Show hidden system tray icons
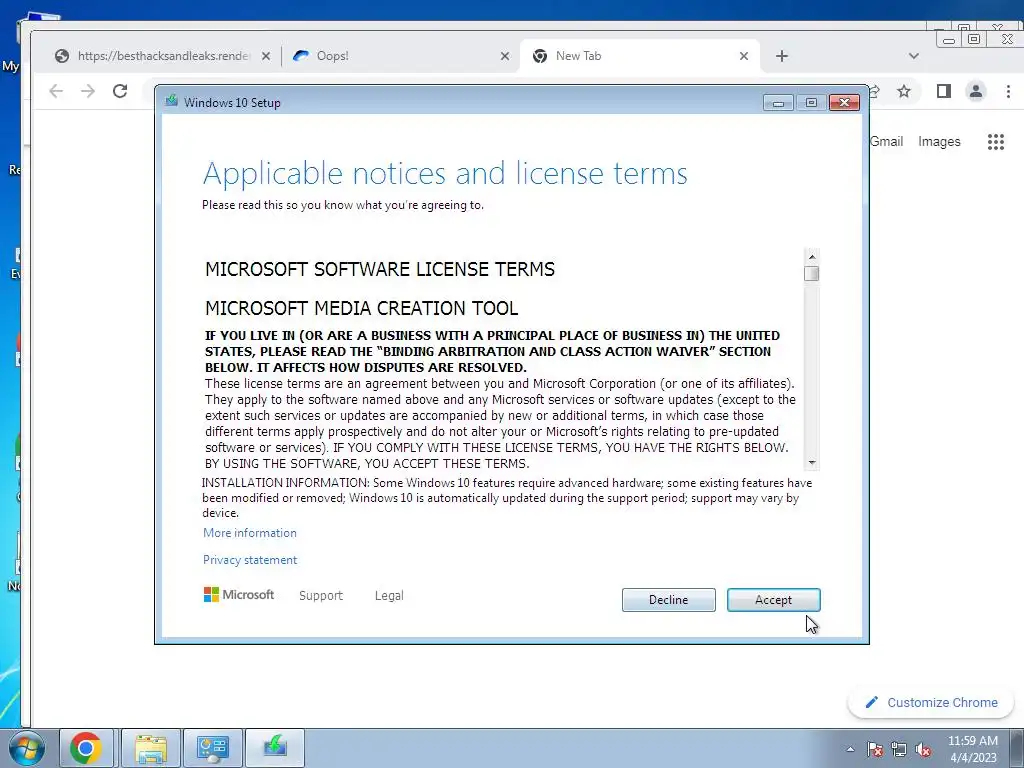 (x=850, y=749)
